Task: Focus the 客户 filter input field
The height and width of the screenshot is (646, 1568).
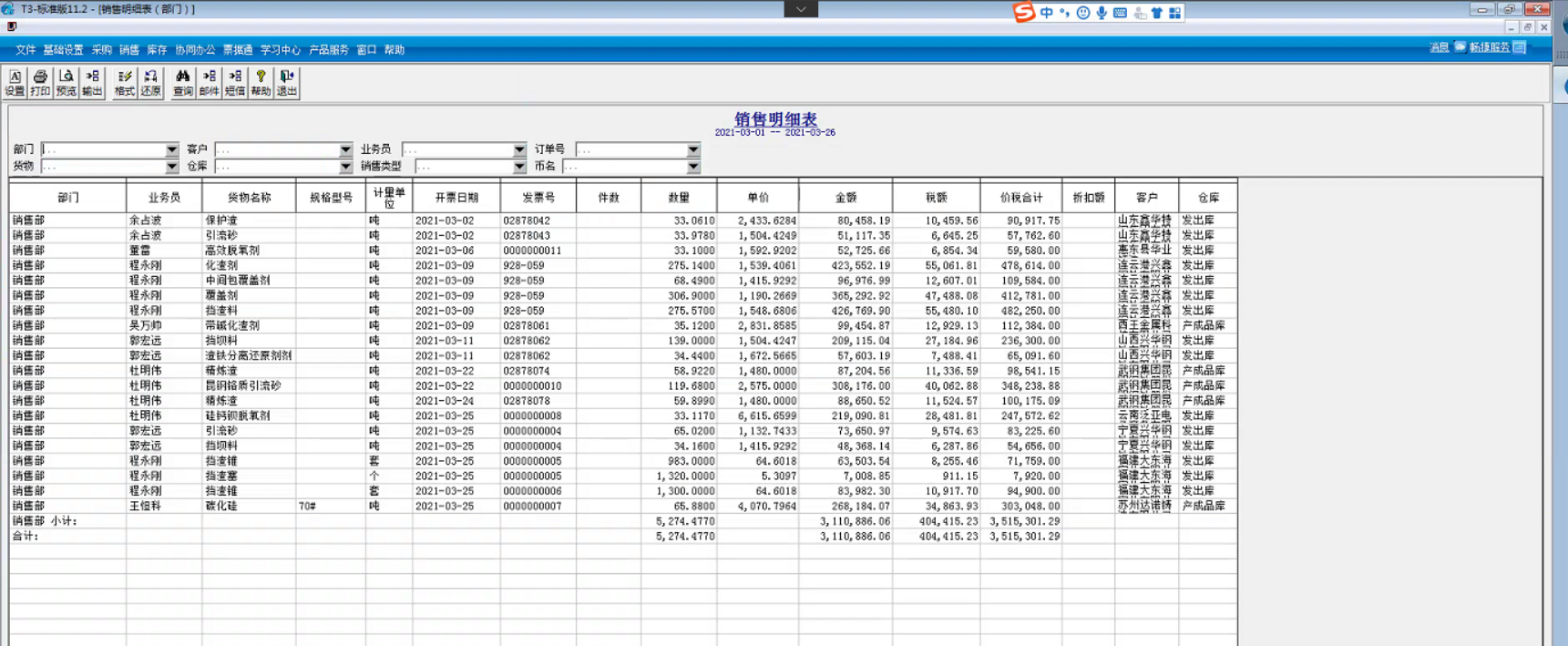Action: (277, 149)
